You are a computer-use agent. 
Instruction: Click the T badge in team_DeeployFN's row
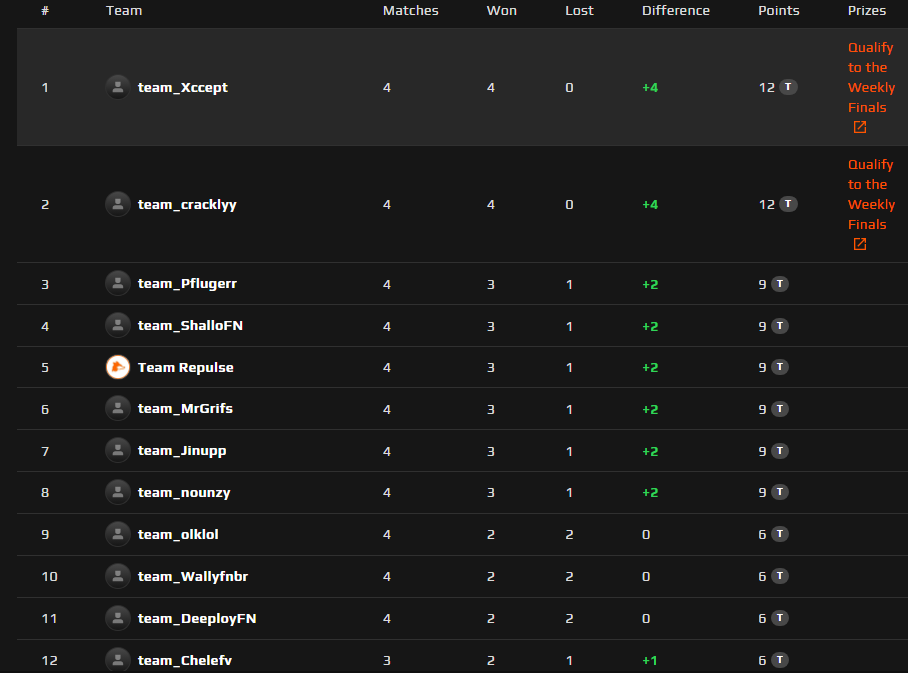coord(780,618)
